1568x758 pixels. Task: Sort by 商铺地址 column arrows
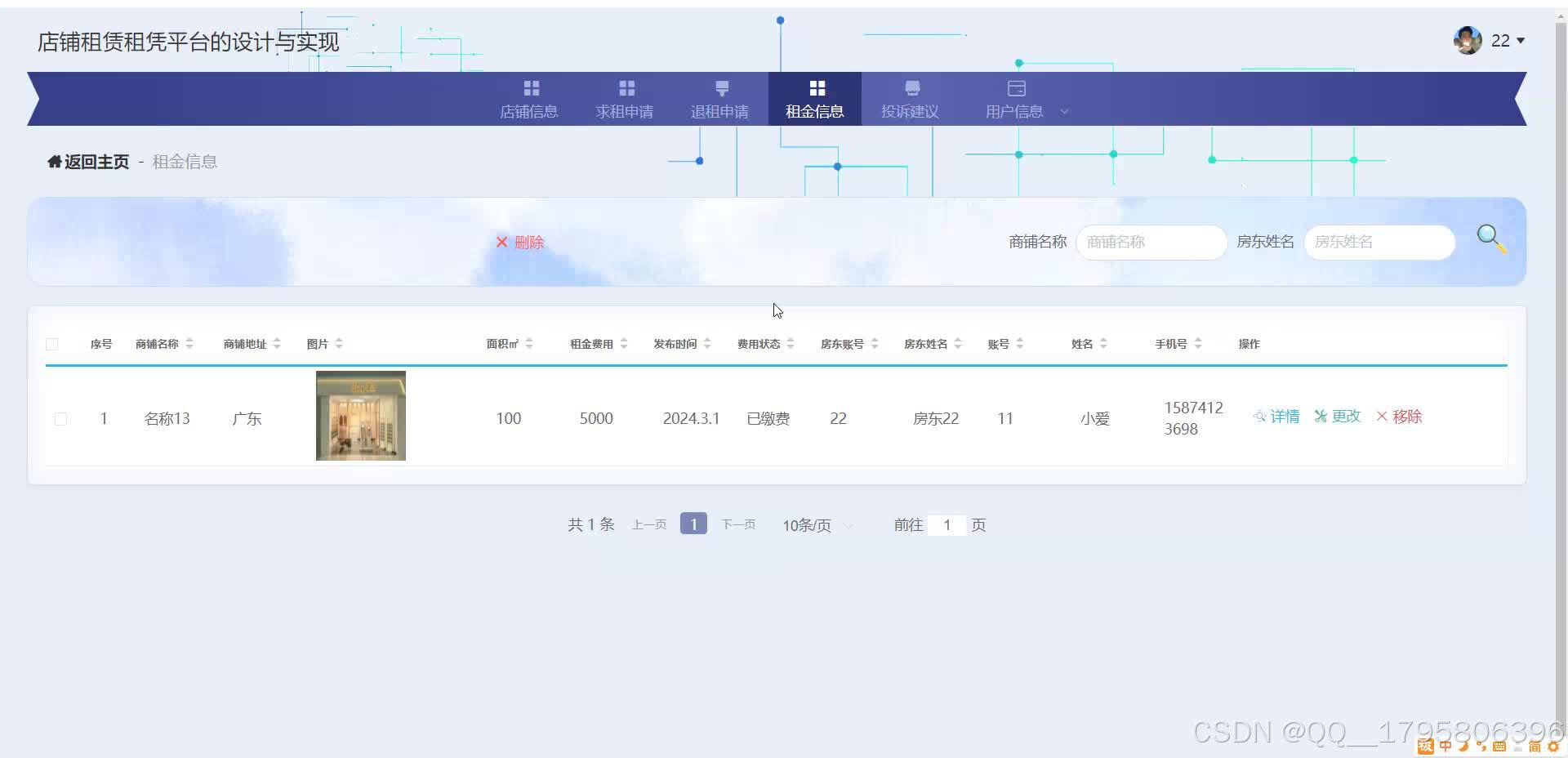[x=277, y=344]
